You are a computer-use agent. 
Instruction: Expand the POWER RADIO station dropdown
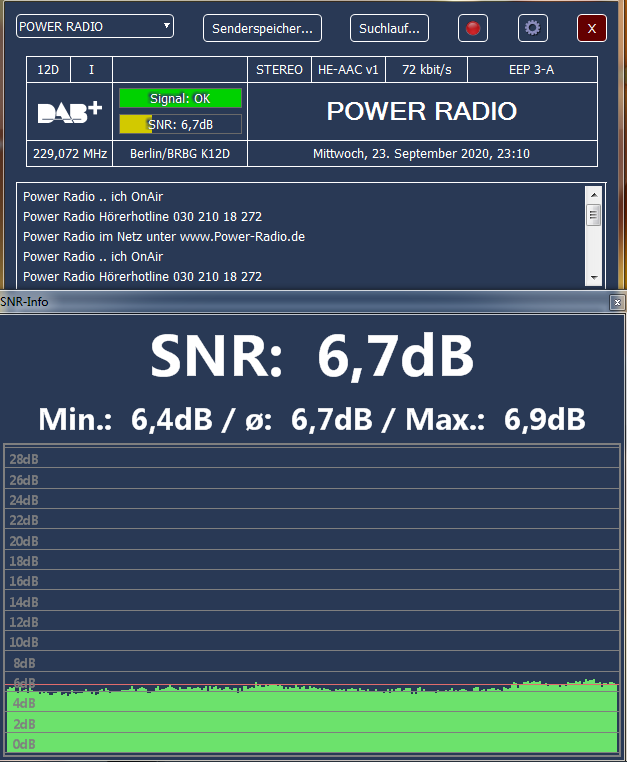[x=166, y=26]
